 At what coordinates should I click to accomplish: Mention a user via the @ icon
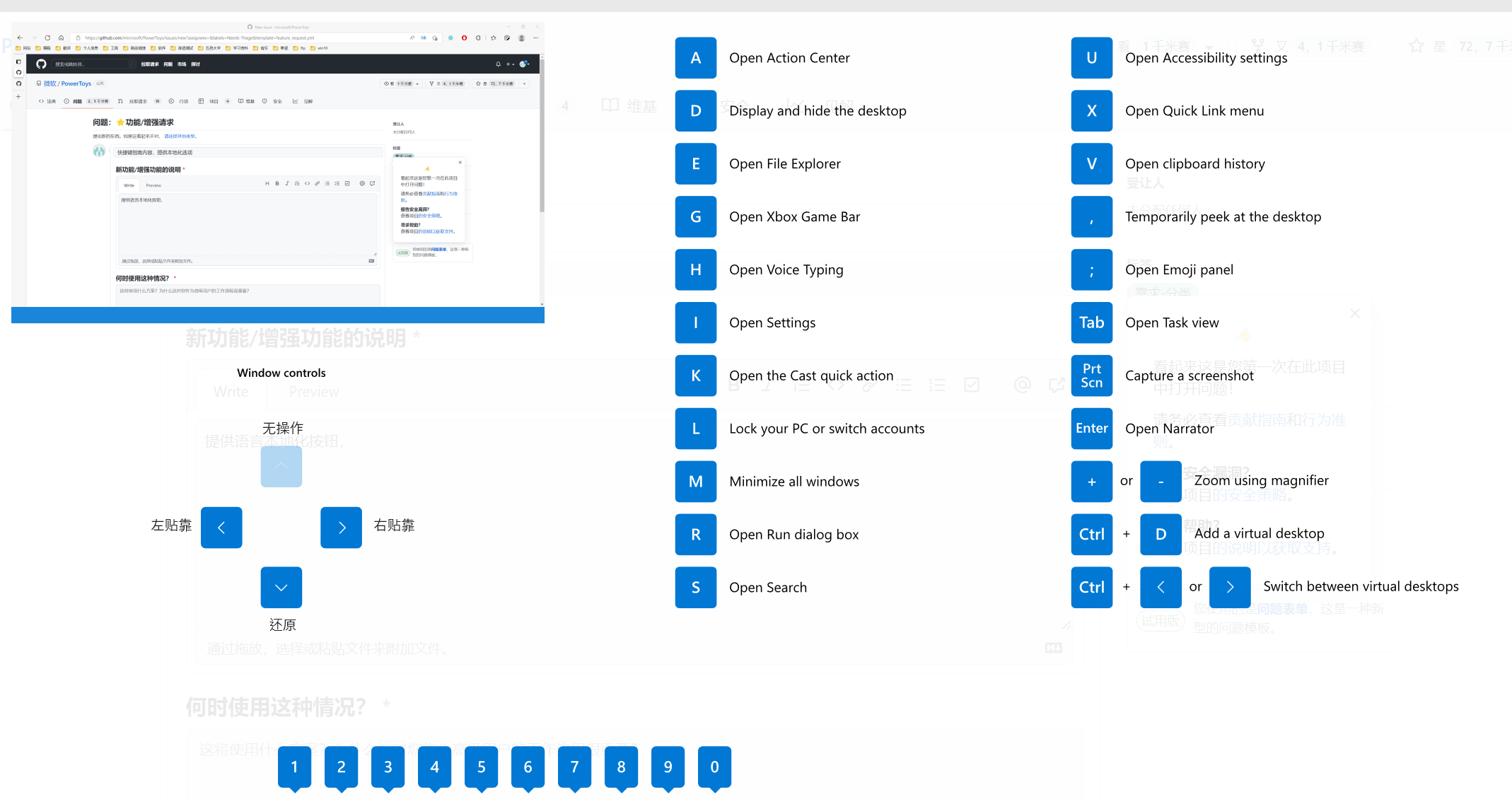(x=362, y=183)
